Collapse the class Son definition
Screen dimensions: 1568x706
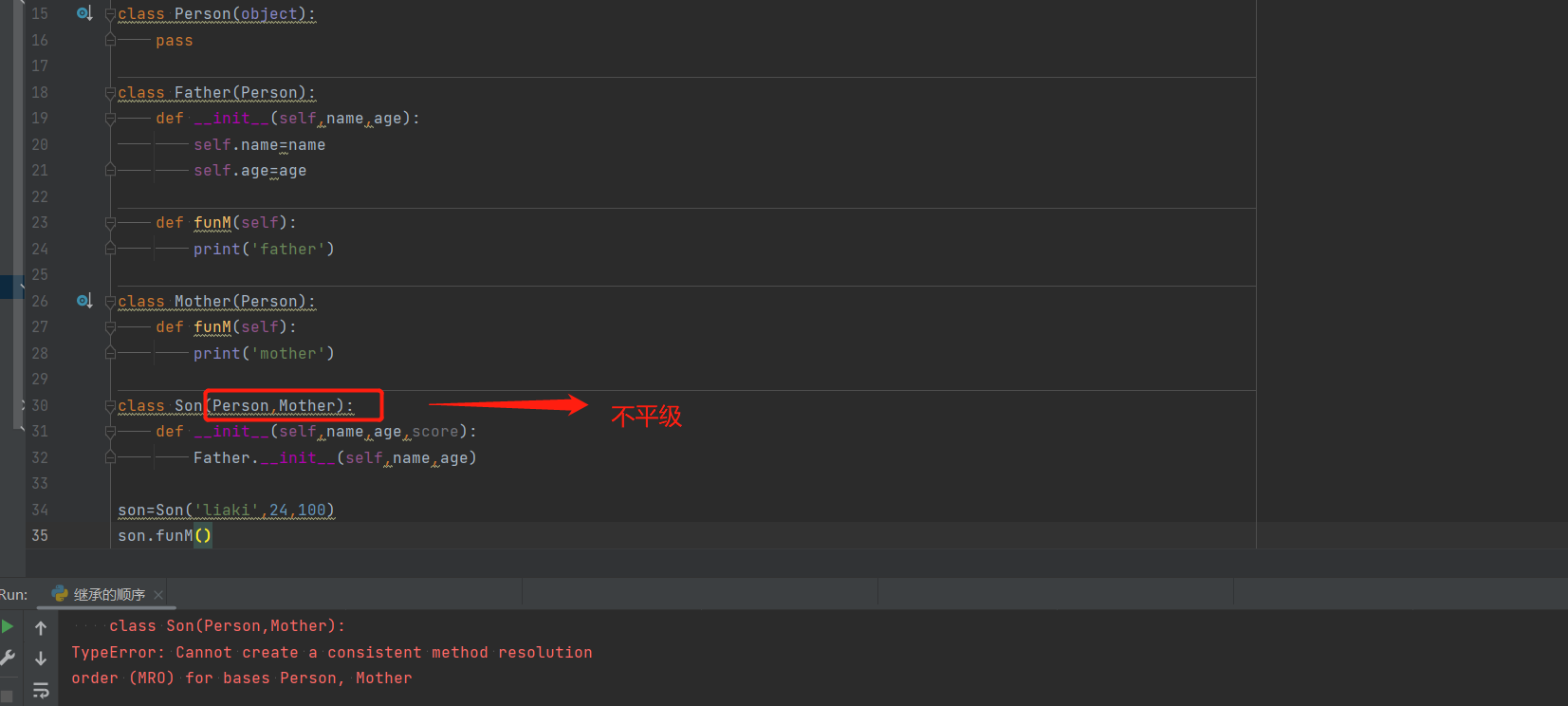tap(110, 406)
